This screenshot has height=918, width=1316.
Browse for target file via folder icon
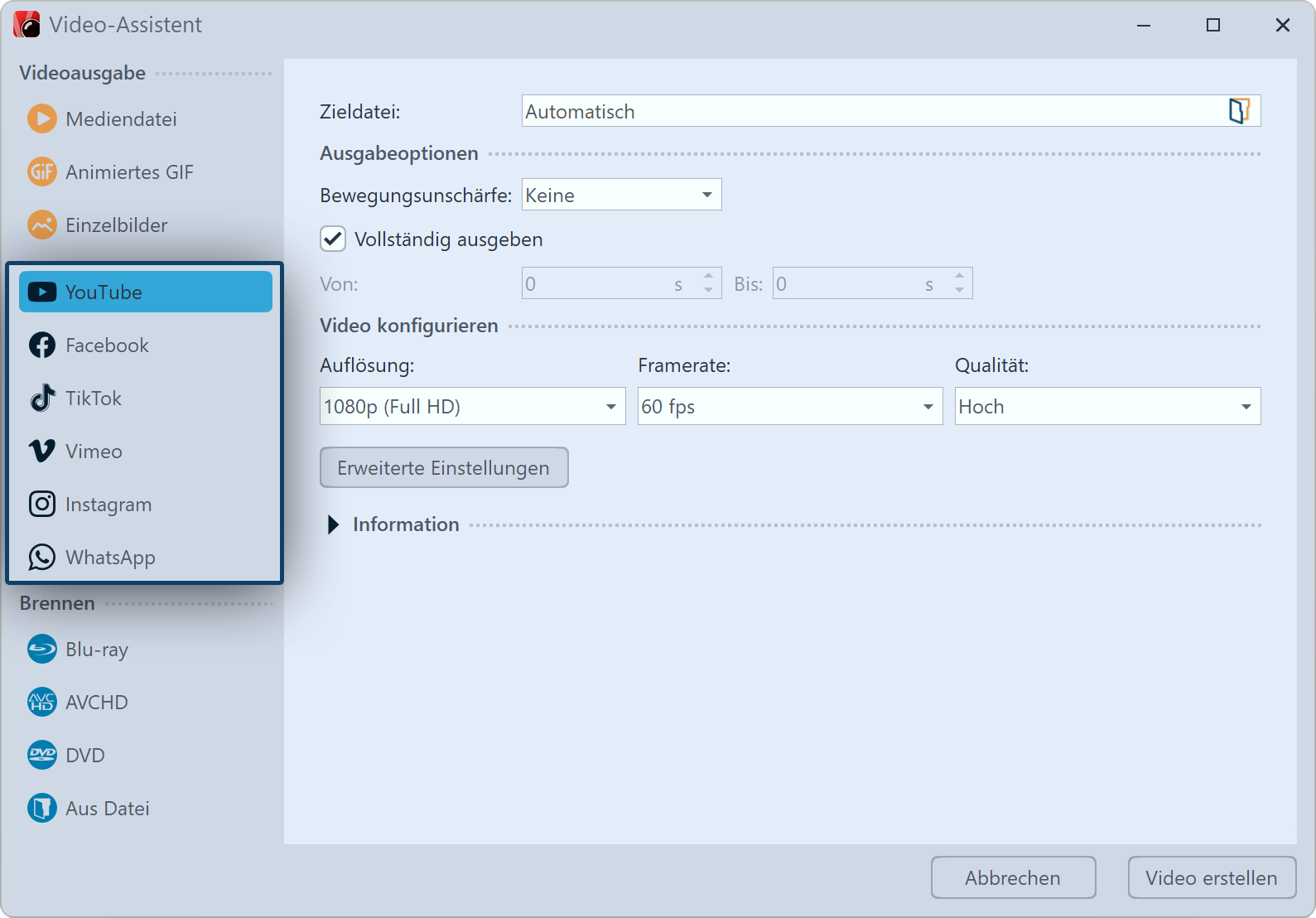1238,111
